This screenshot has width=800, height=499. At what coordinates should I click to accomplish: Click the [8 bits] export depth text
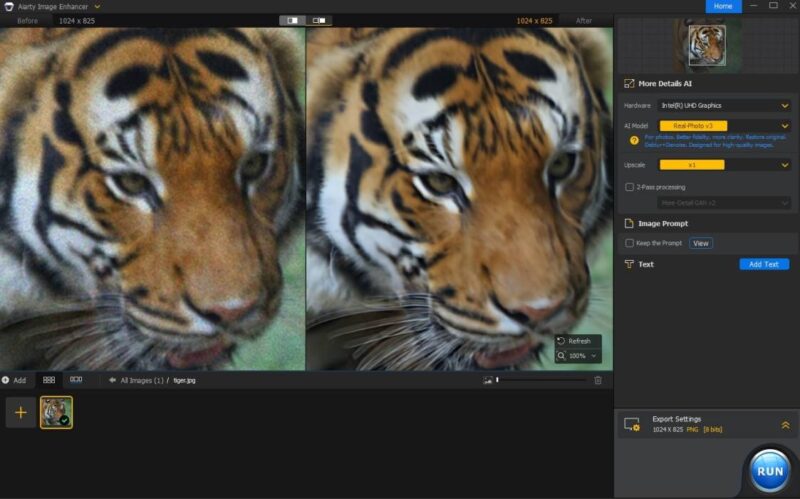(x=713, y=430)
